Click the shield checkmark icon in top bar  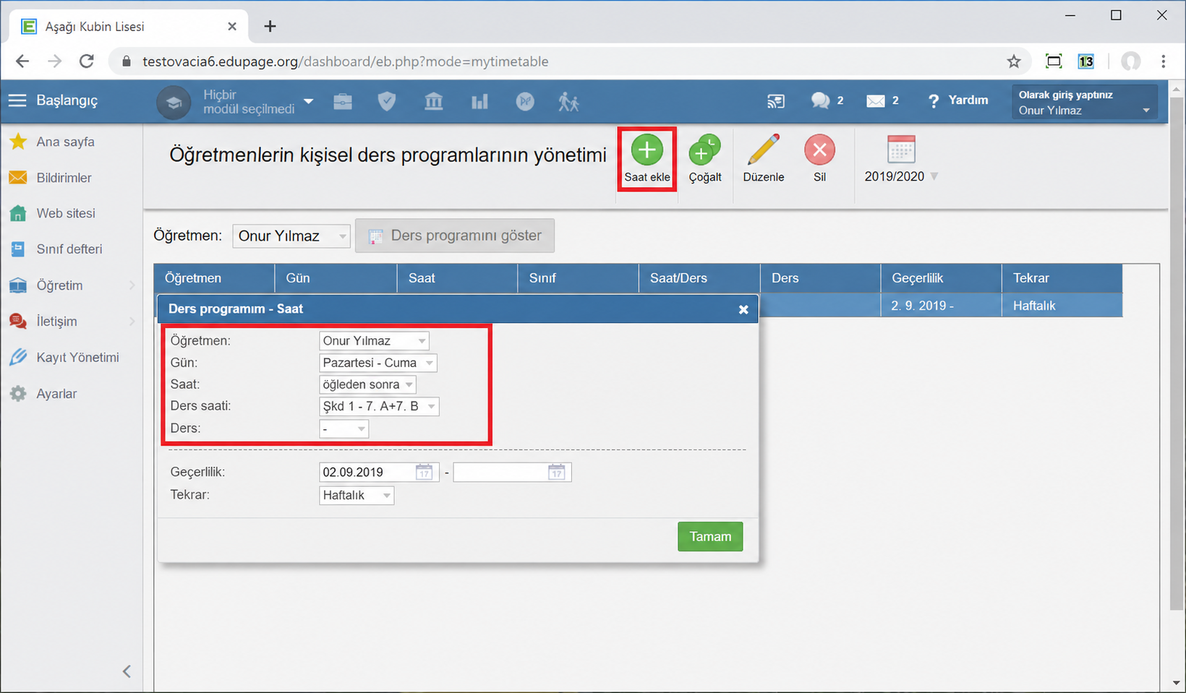coord(387,101)
